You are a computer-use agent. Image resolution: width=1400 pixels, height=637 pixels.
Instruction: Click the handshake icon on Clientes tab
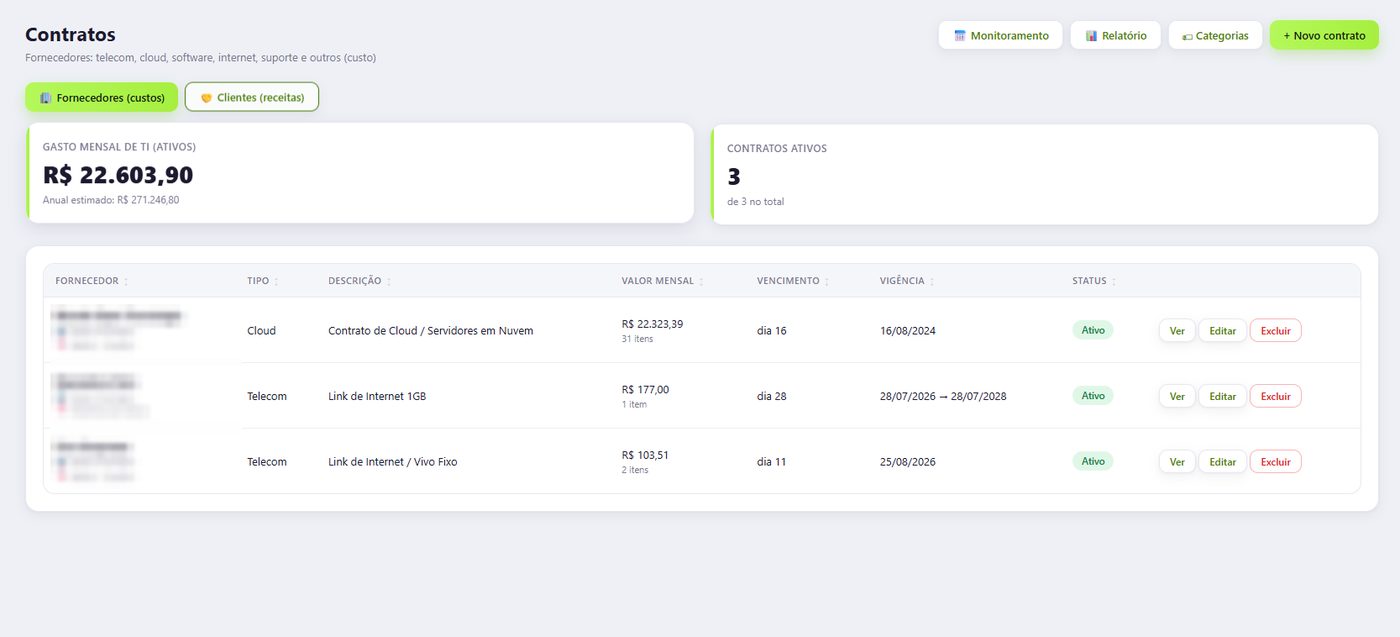[207, 98]
